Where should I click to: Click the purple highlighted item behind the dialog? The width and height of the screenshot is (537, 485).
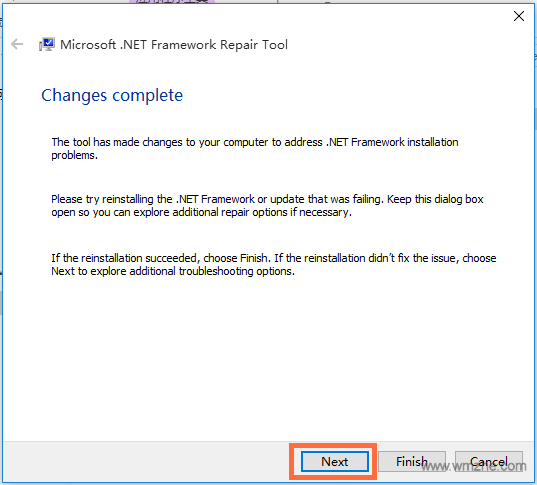pos(172,1)
